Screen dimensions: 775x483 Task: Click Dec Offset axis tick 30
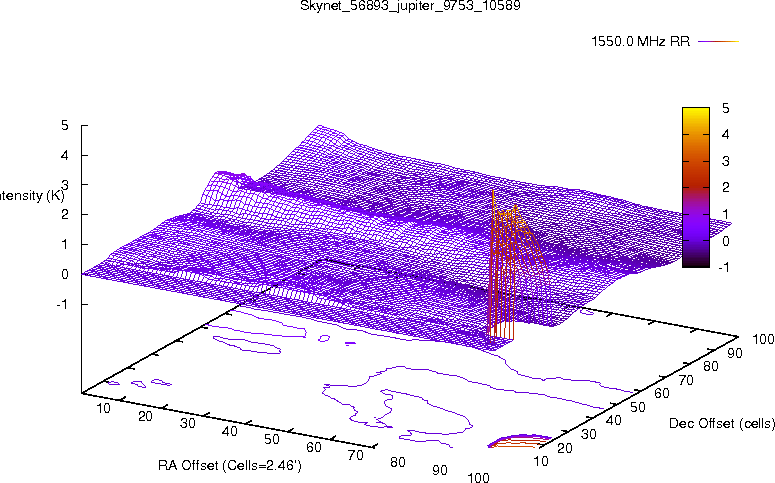pos(589,434)
